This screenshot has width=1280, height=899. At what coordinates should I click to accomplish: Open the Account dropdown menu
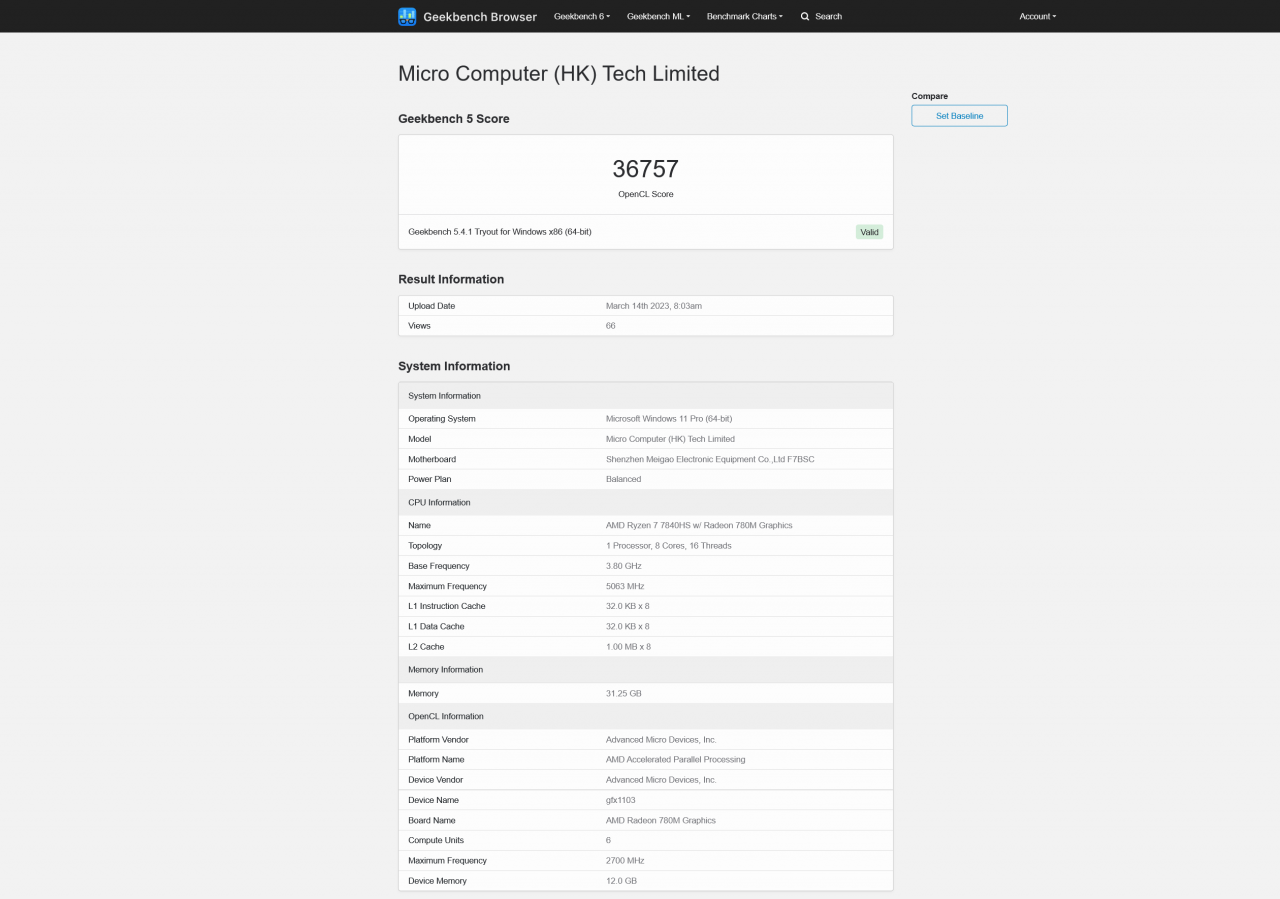pyautogui.click(x=1037, y=16)
